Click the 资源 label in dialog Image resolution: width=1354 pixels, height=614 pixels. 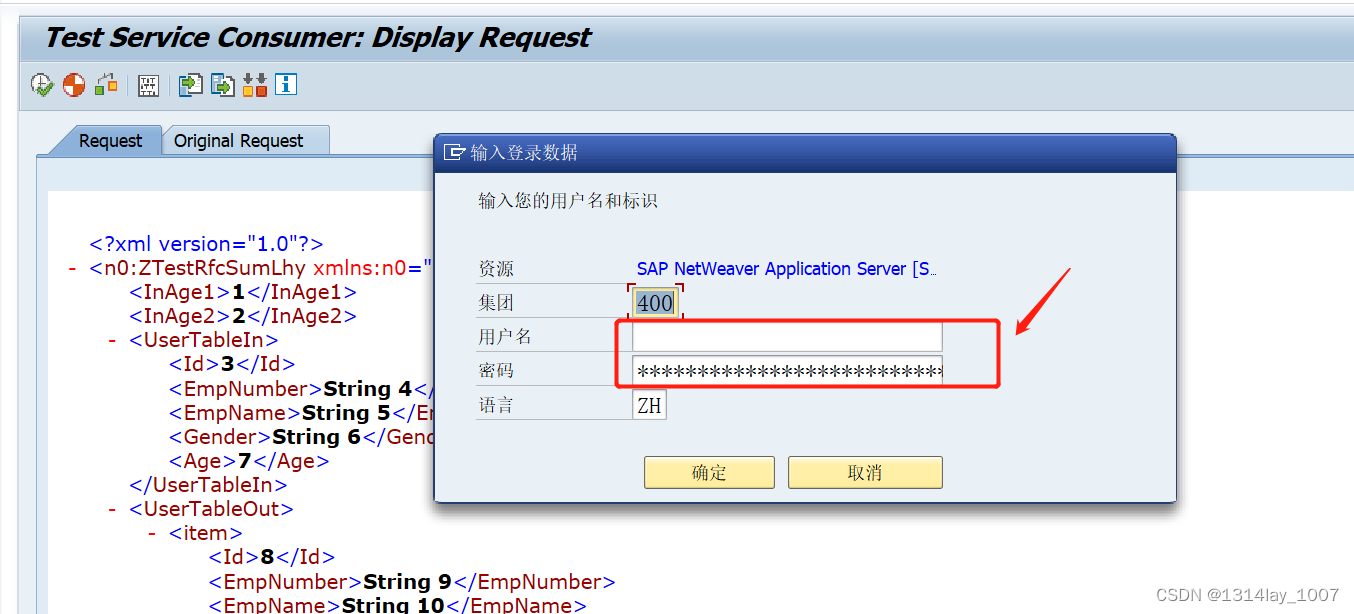496,269
